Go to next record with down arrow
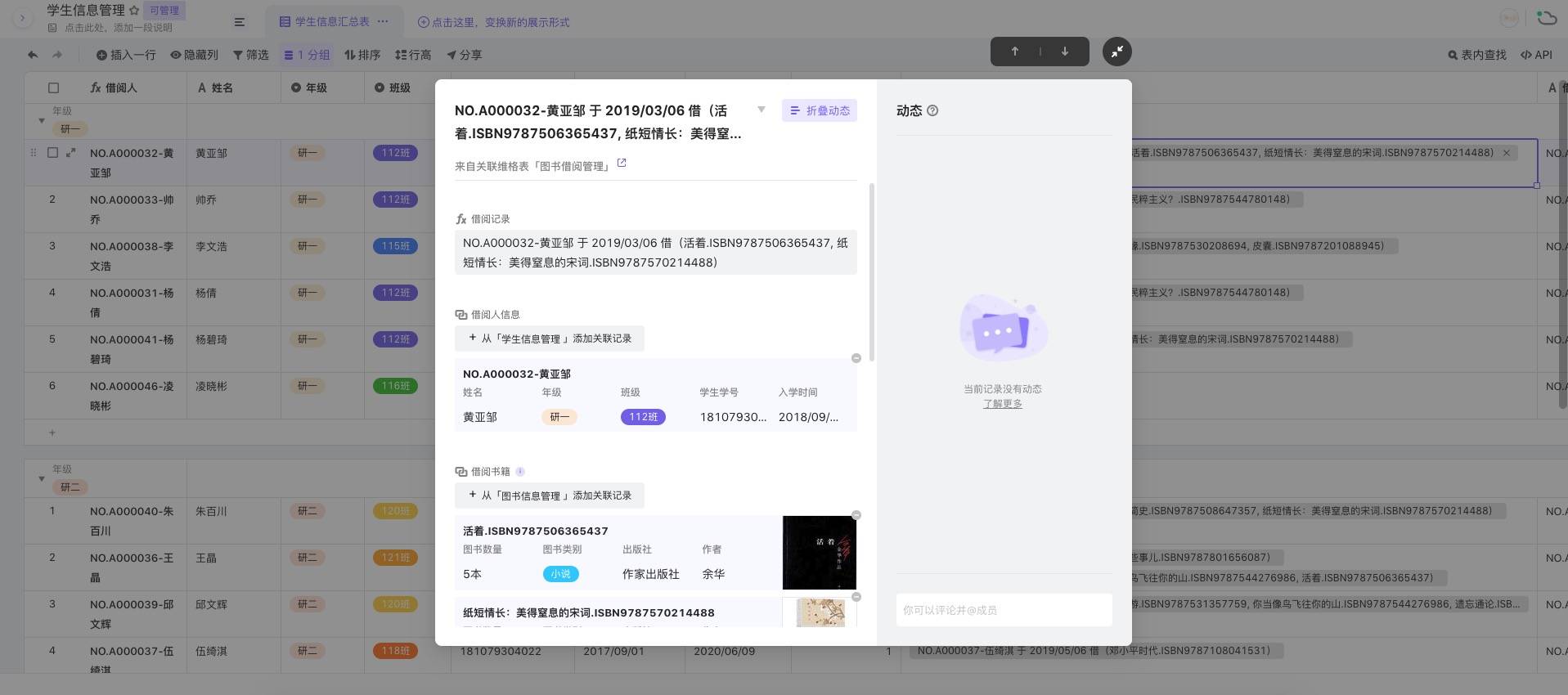The image size is (1568, 695). click(x=1065, y=52)
